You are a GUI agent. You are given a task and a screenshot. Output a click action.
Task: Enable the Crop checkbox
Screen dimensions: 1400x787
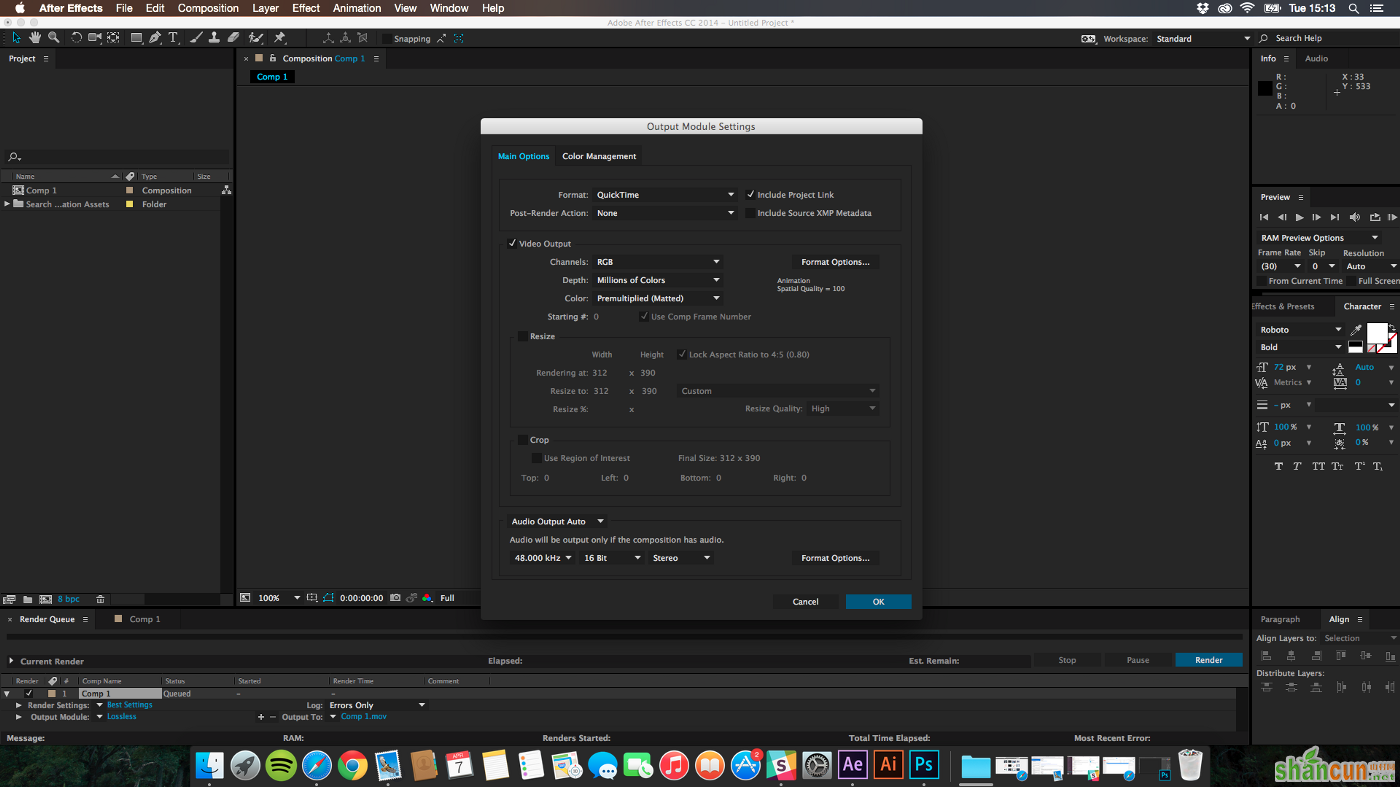pyautogui.click(x=523, y=440)
